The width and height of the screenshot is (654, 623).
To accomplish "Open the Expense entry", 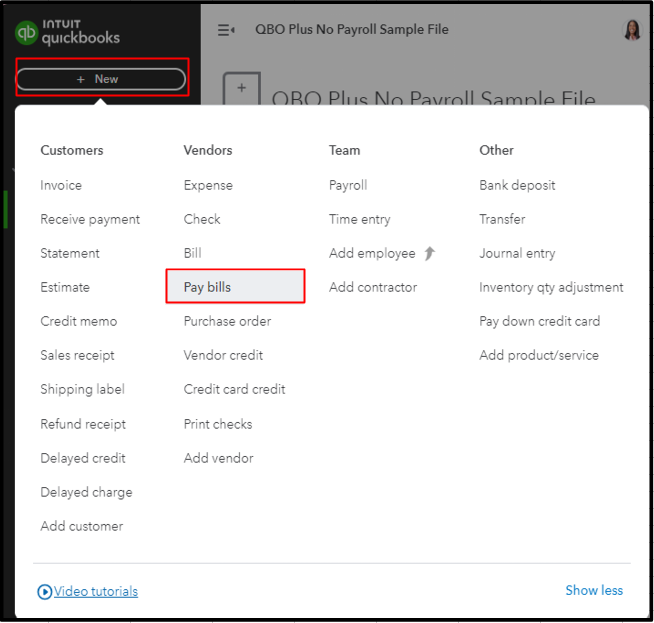I will [x=208, y=185].
